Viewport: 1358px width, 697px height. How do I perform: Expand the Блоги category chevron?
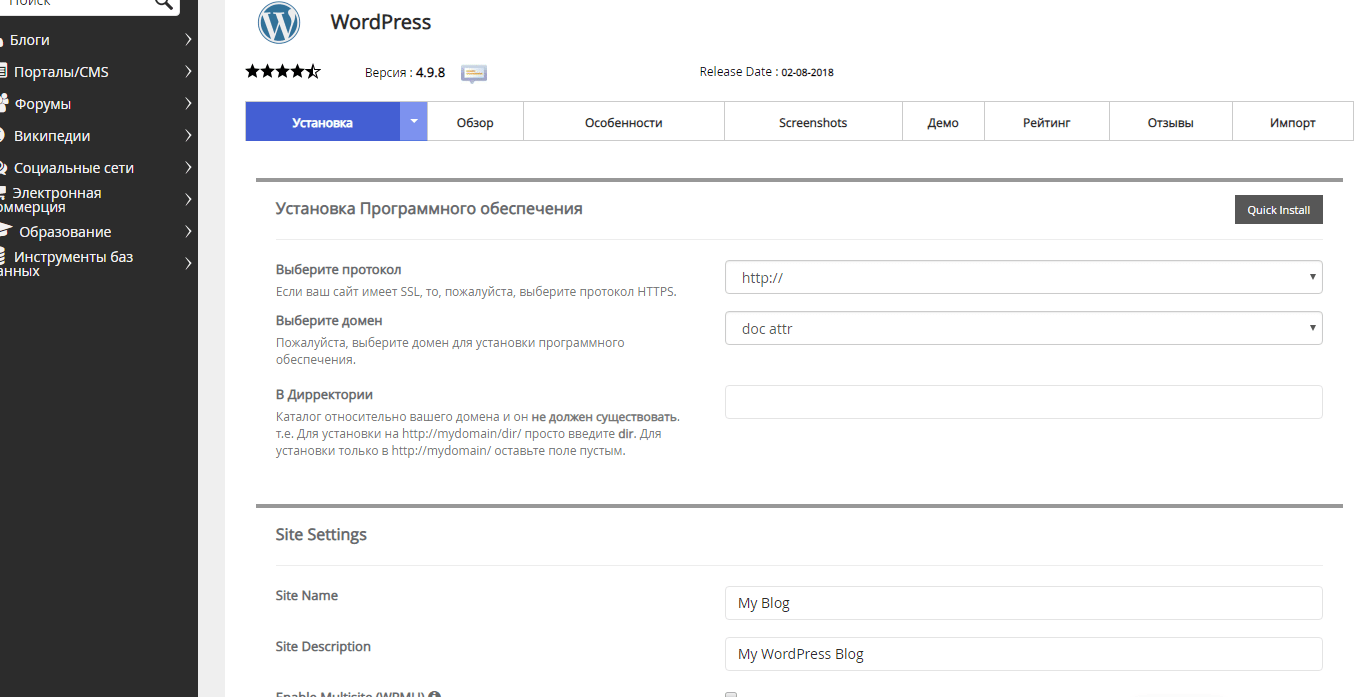188,40
